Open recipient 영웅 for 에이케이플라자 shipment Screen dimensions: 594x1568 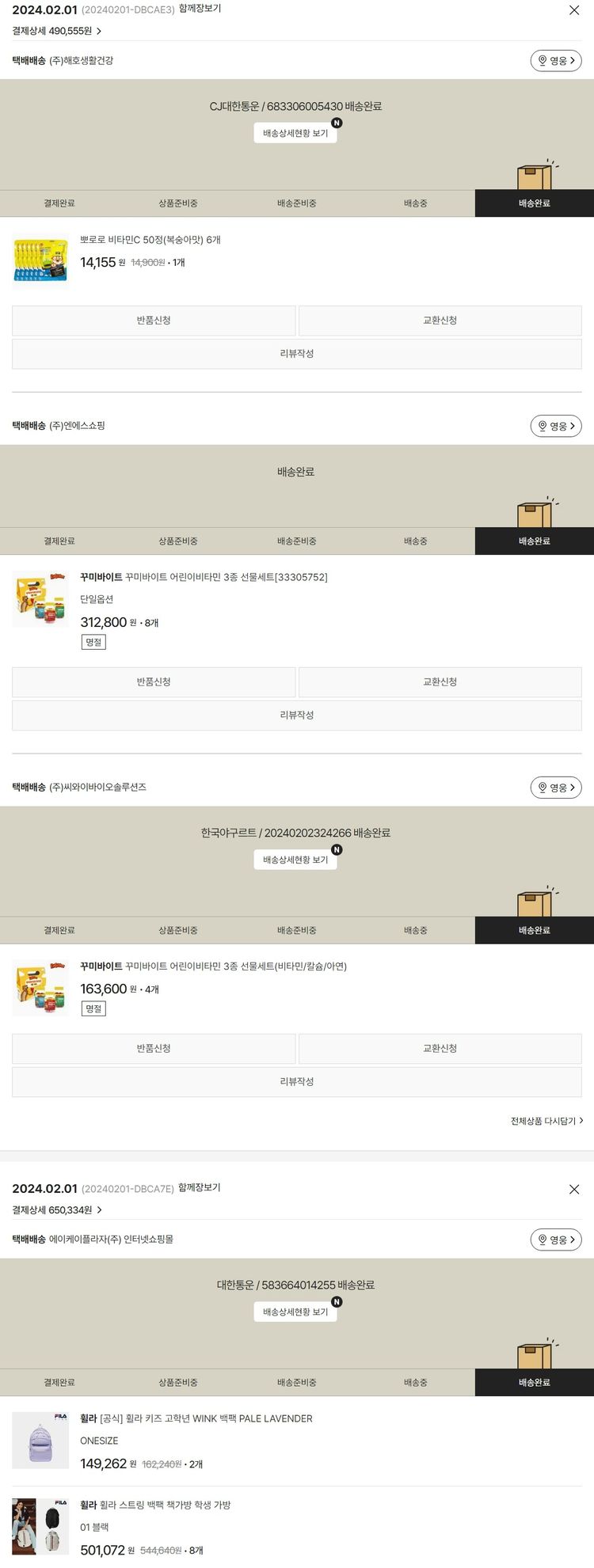(x=556, y=1240)
